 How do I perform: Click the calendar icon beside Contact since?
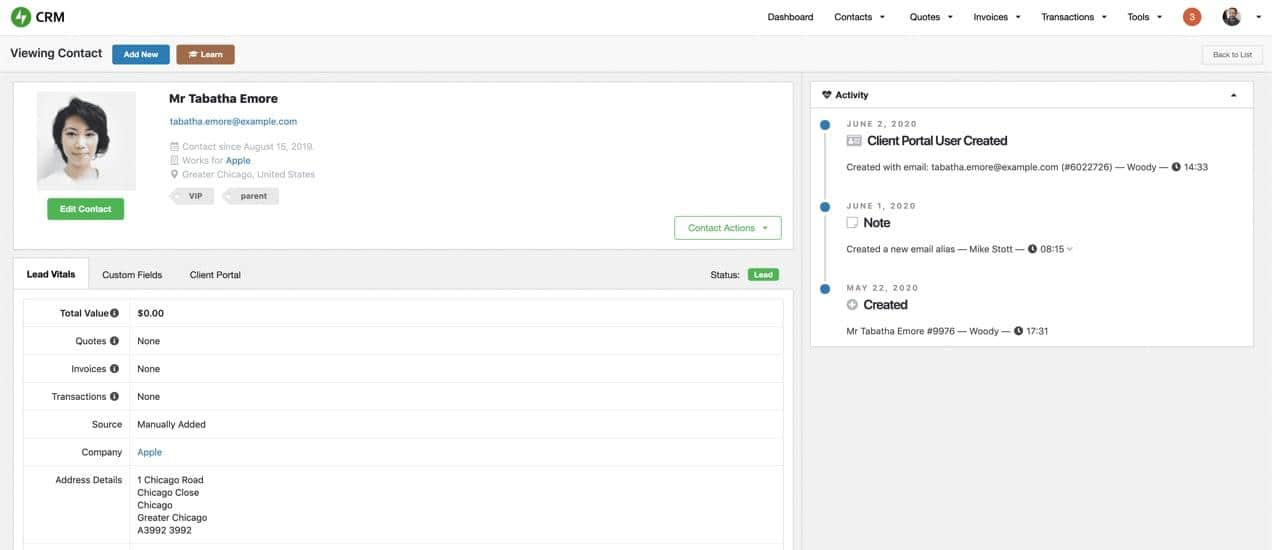[x=174, y=147]
